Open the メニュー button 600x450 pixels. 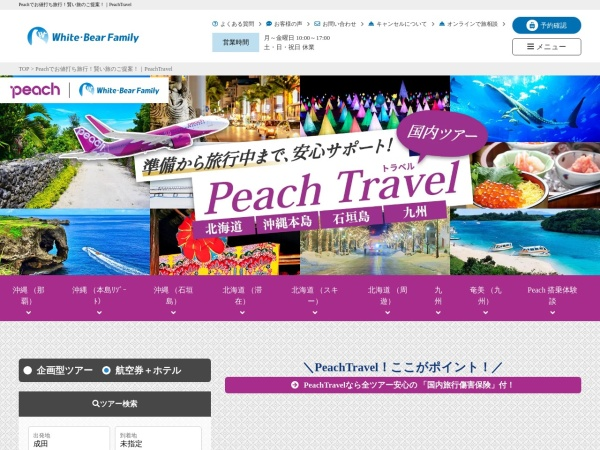tap(546, 47)
